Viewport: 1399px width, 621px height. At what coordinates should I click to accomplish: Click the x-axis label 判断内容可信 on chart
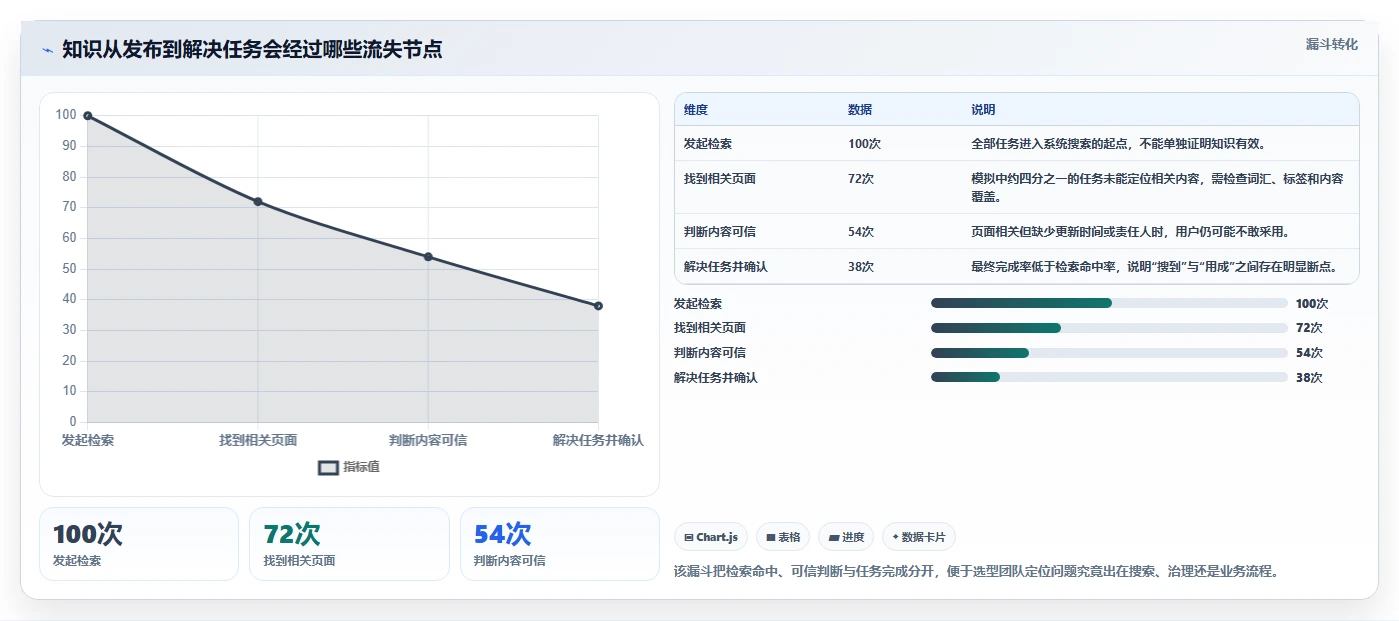click(x=428, y=440)
